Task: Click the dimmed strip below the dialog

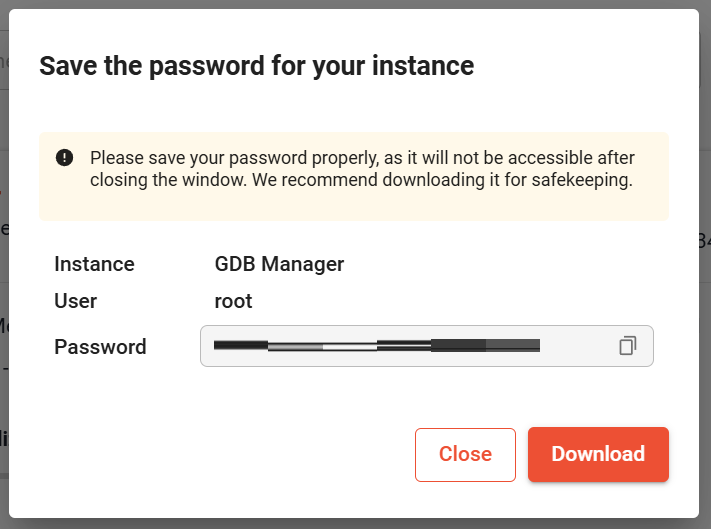Action: 356,524
